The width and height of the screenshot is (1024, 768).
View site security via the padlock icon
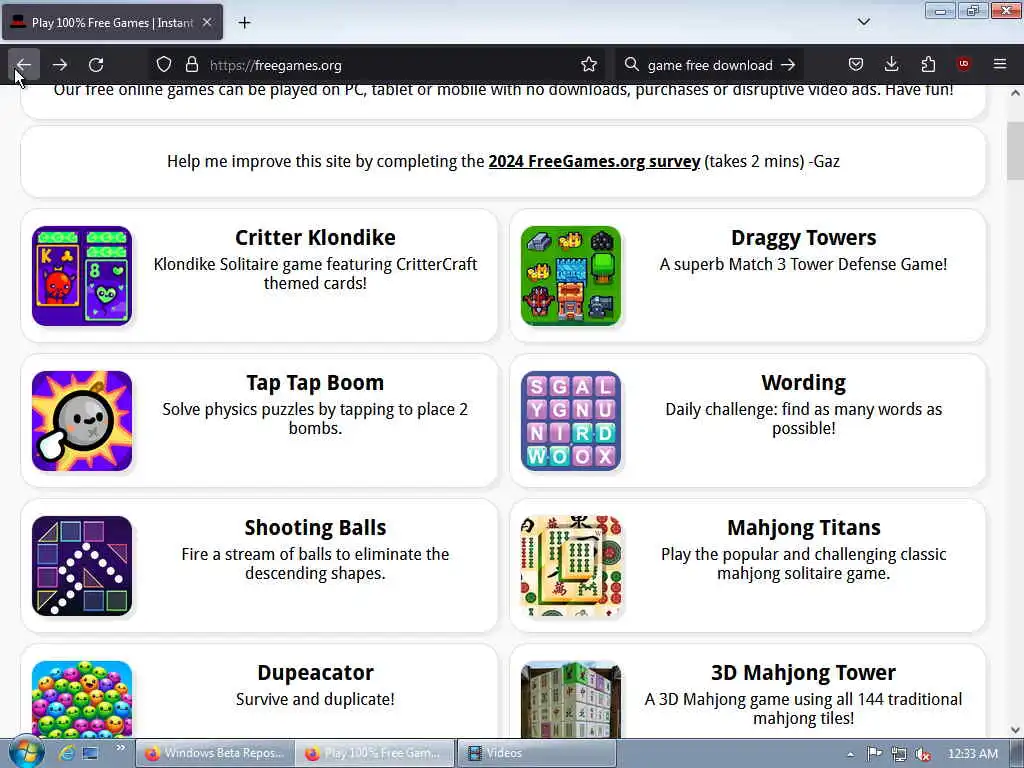pyautogui.click(x=191, y=65)
